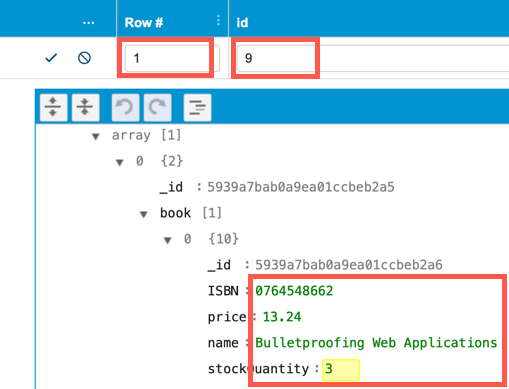Collapse the 0 {2} object node
Screen dimensions: 509x389
[x=120, y=162]
